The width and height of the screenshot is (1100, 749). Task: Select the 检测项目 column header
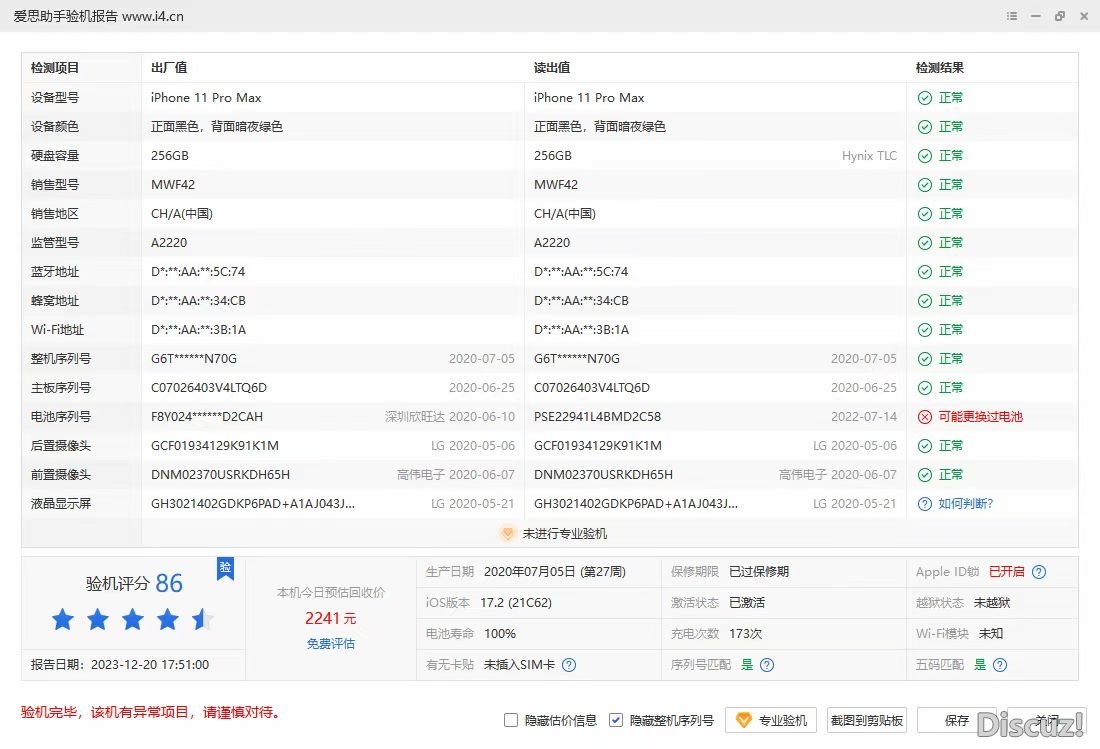(55, 68)
